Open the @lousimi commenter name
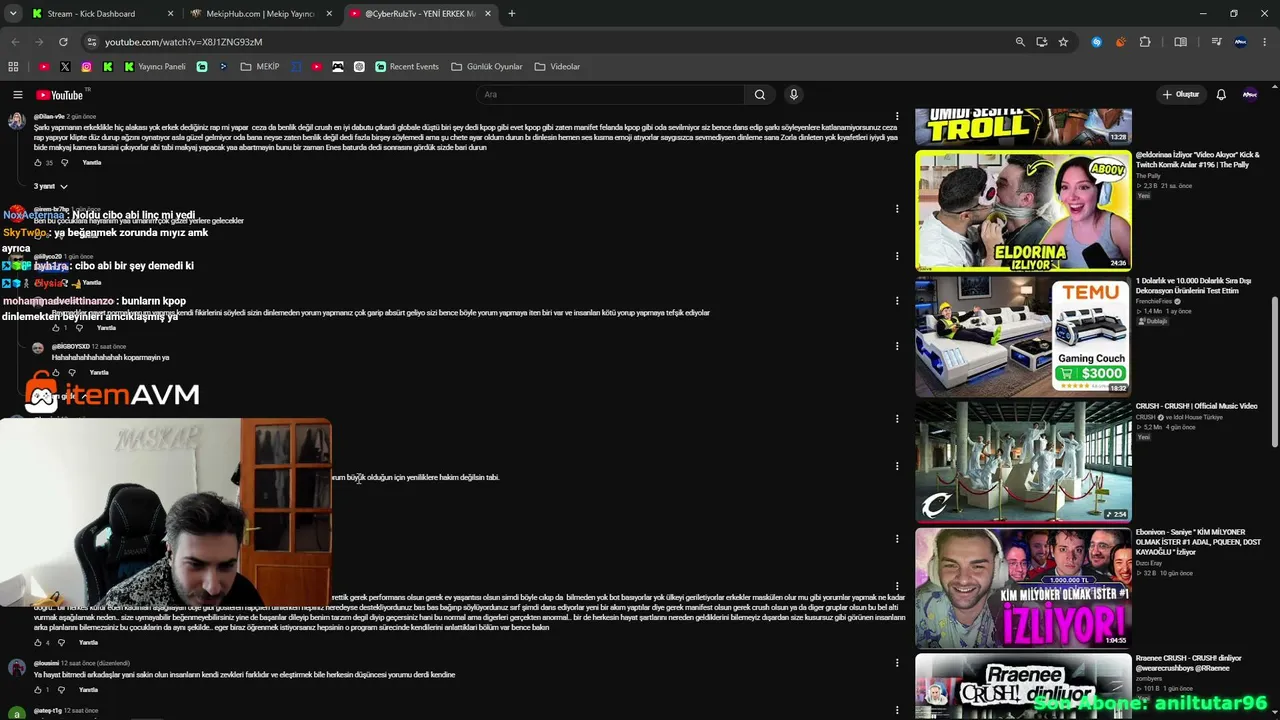Screen dimensions: 1280x720 point(47,663)
